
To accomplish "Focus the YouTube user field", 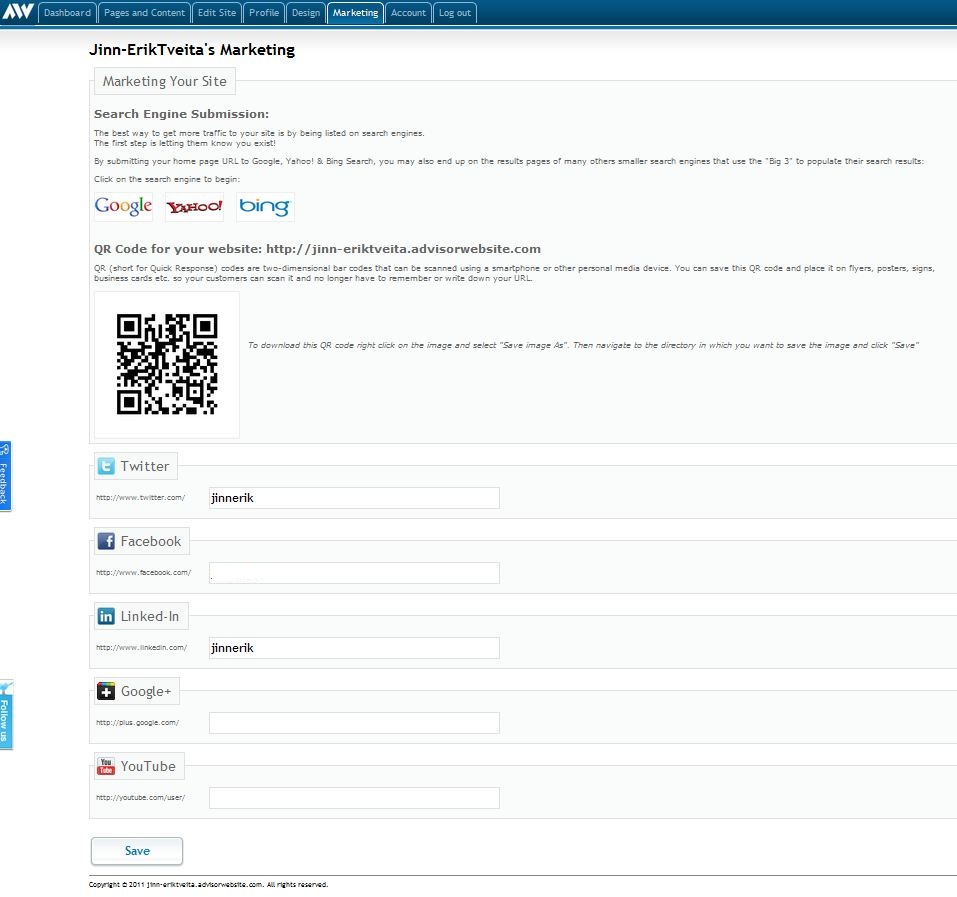I will [354, 798].
